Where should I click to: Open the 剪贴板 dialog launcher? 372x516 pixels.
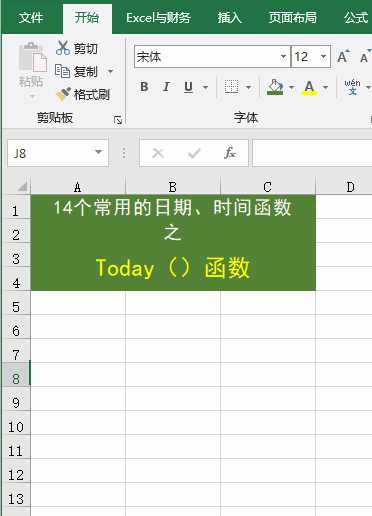[118, 120]
